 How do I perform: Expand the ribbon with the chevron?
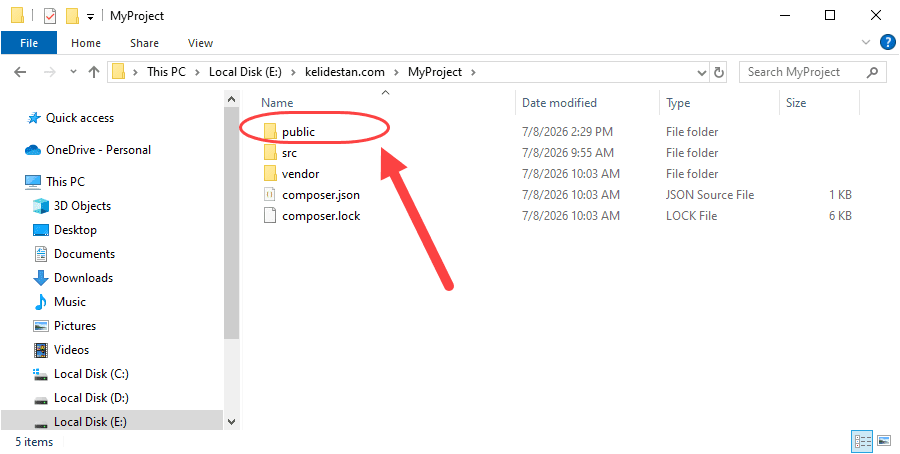pyautogui.click(x=867, y=42)
